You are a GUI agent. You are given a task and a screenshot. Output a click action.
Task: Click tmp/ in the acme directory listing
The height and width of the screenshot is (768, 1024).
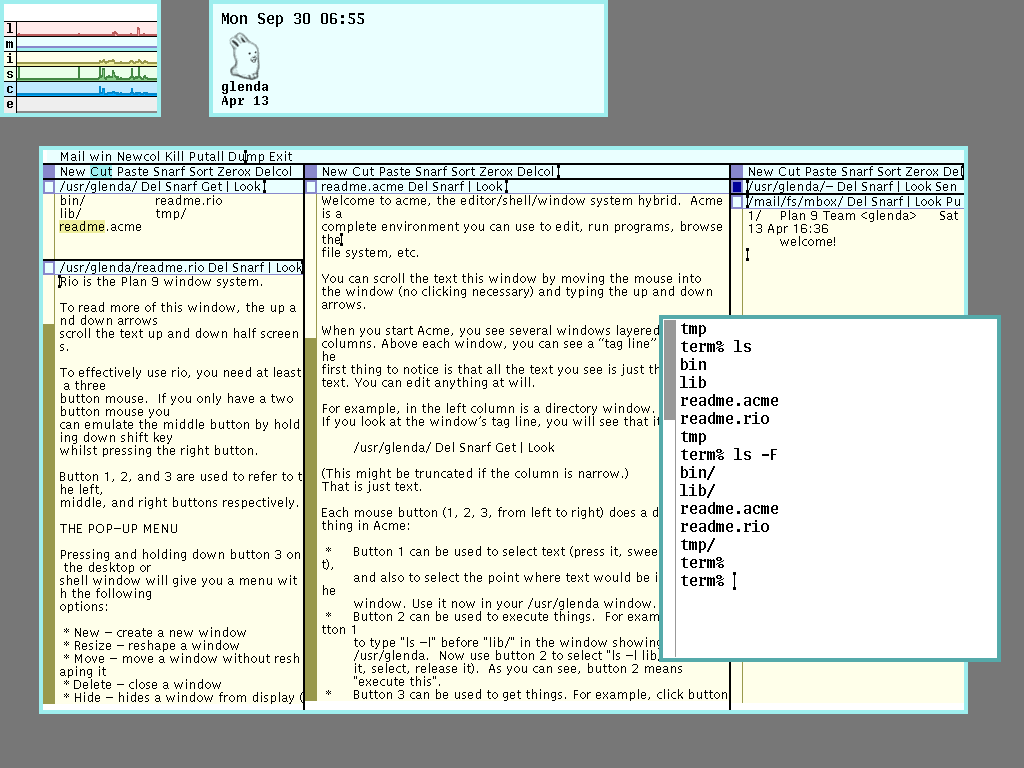coord(170,214)
